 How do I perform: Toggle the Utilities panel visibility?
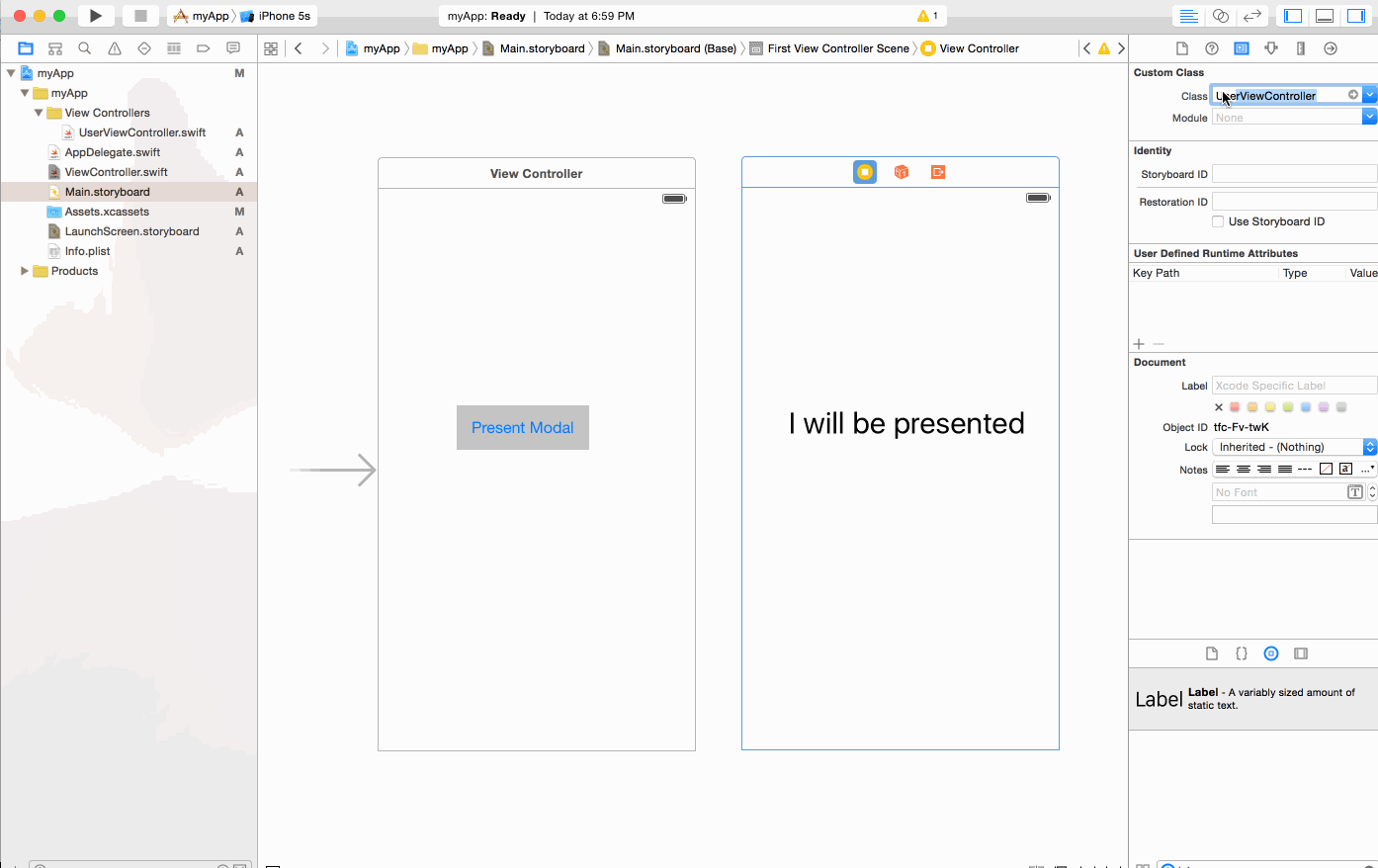click(1356, 16)
